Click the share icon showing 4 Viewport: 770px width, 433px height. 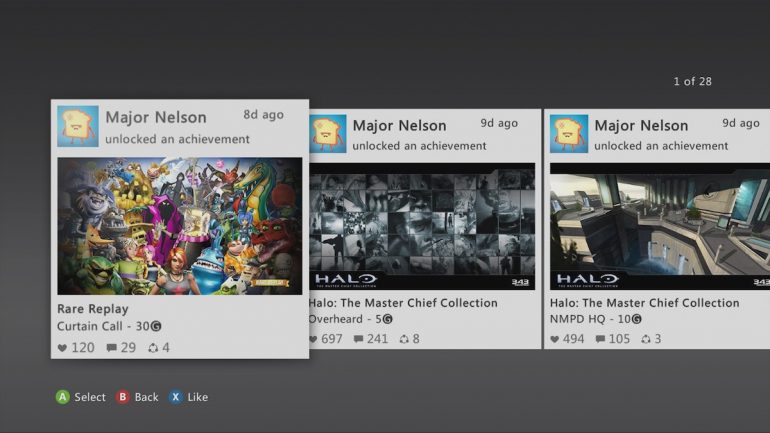click(152, 348)
